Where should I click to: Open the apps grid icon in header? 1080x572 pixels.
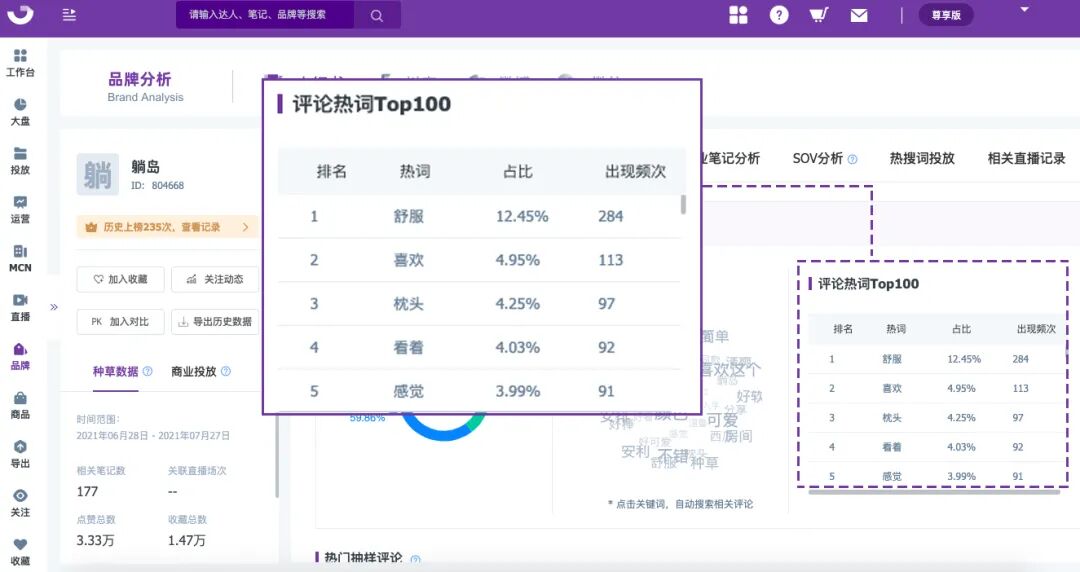pos(738,14)
